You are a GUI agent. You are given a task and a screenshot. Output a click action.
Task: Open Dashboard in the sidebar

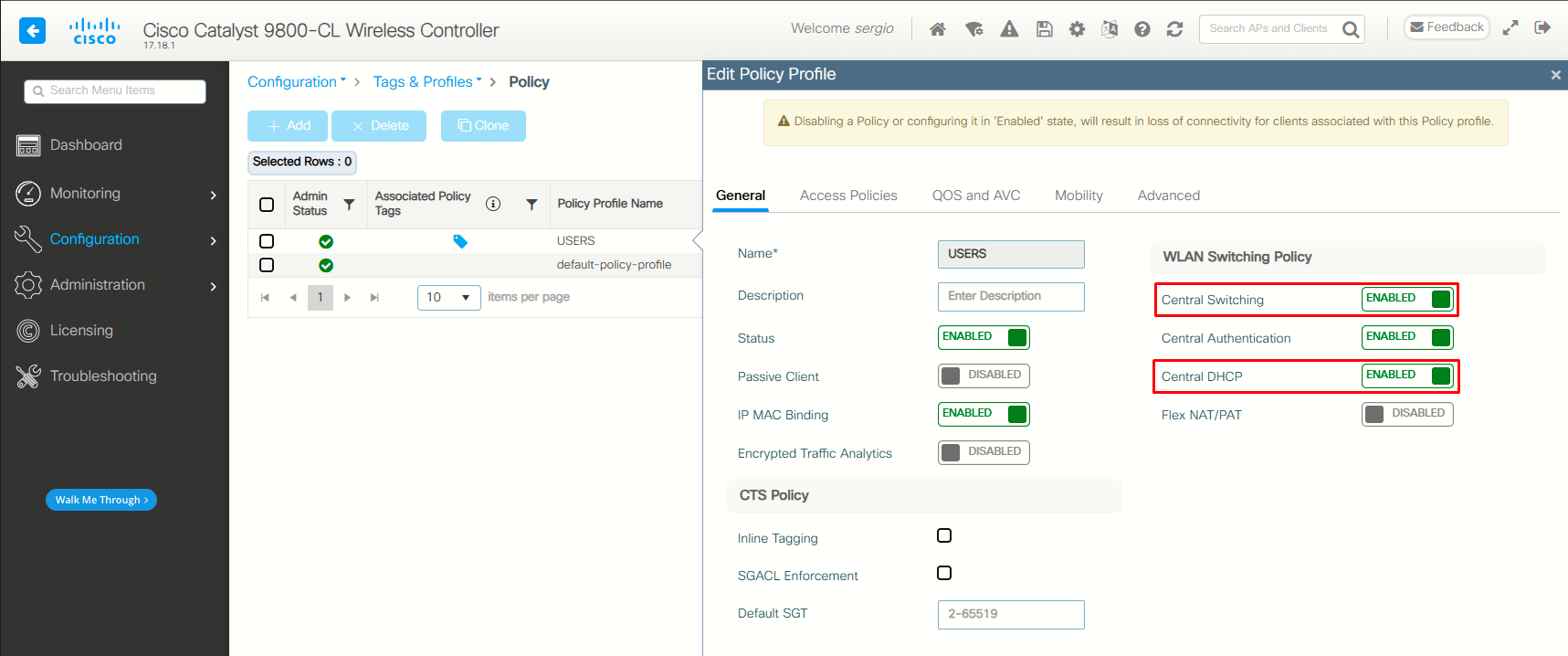(x=86, y=145)
